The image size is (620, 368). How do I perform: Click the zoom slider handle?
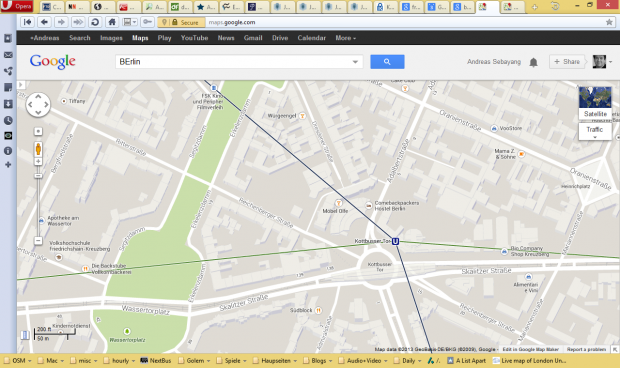point(38,176)
